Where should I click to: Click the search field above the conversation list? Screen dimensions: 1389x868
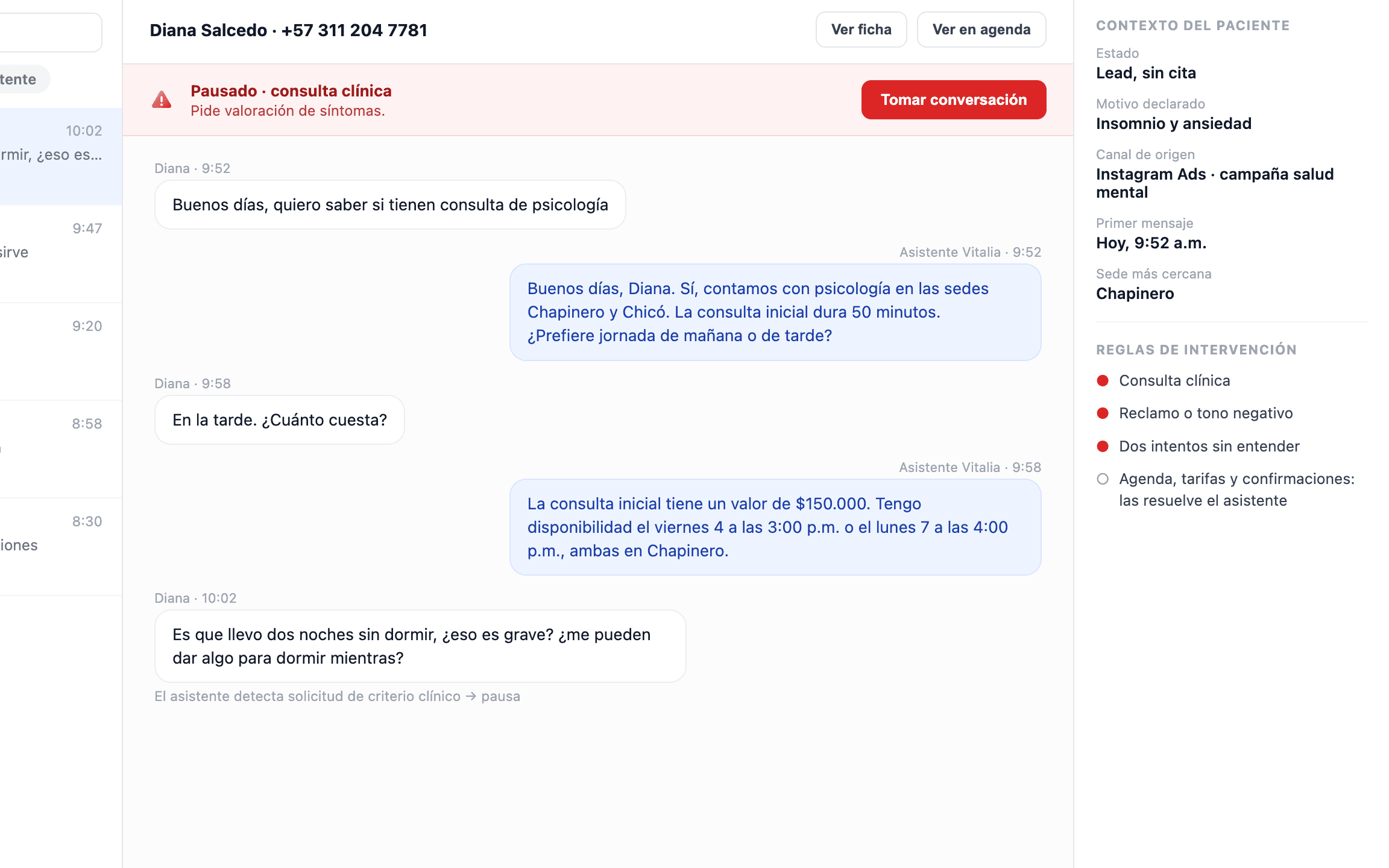(51, 32)
